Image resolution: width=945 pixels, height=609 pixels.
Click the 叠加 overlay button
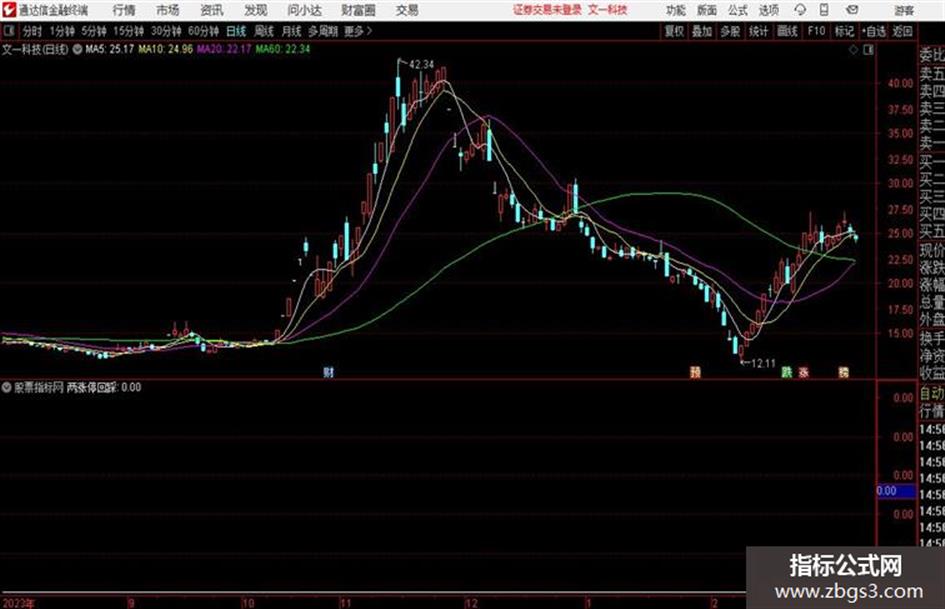702,31
